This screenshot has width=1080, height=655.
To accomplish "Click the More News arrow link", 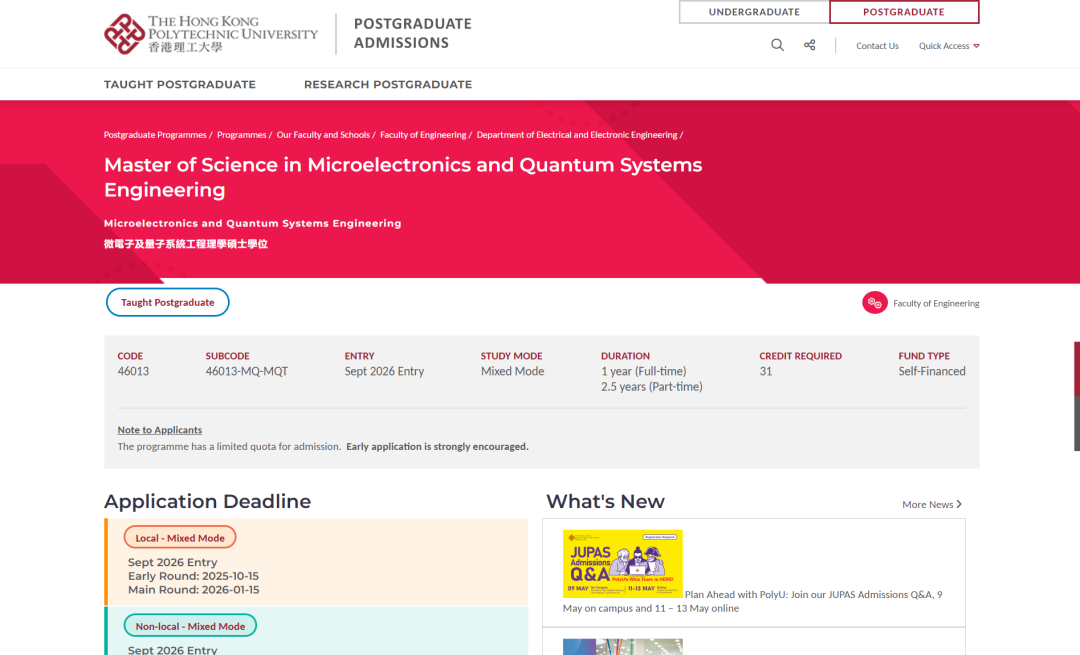I will [932, 504].
